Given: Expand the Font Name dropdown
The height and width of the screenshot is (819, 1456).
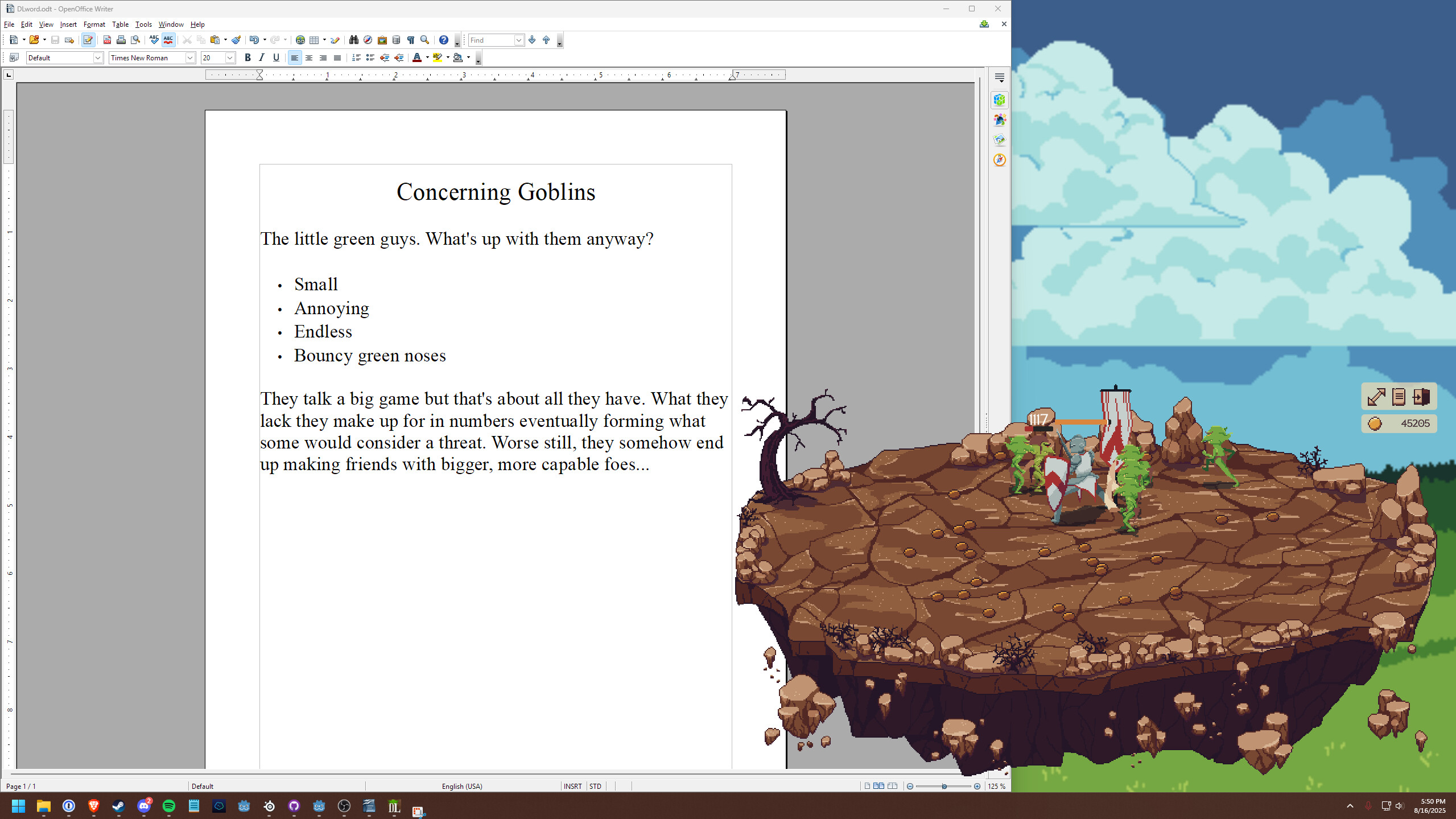Looking at the screenshot, I should click(190, 57).
